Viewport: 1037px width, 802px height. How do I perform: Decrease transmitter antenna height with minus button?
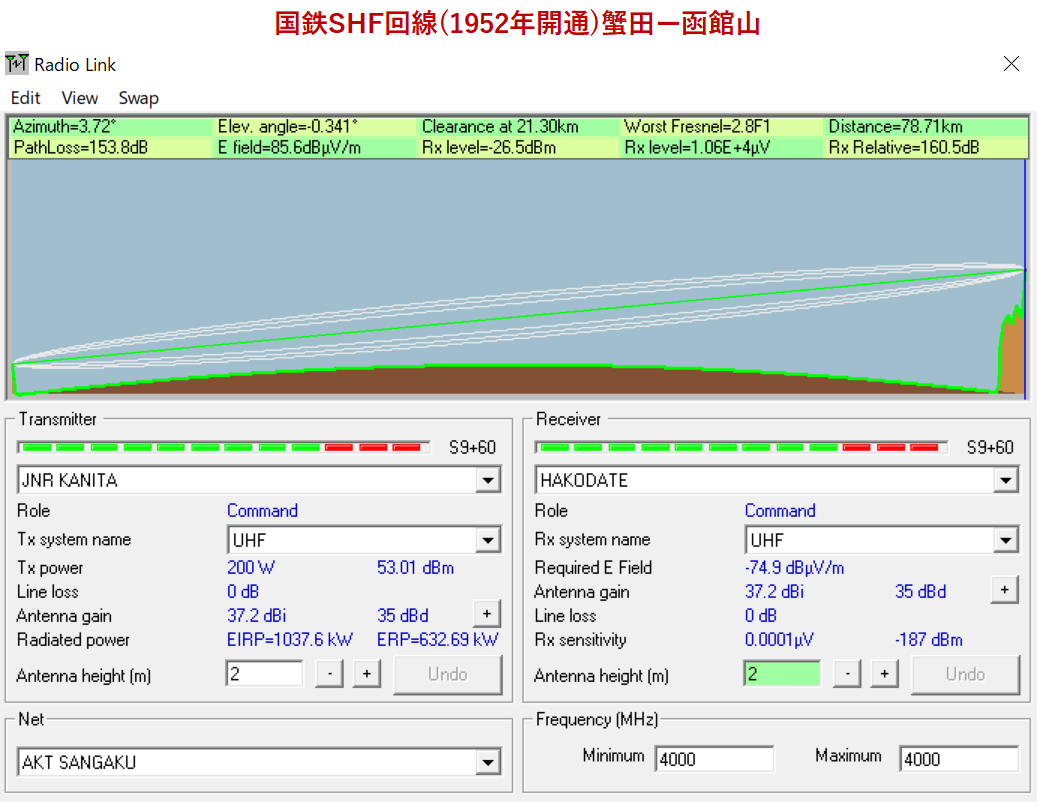coord(329,674)
